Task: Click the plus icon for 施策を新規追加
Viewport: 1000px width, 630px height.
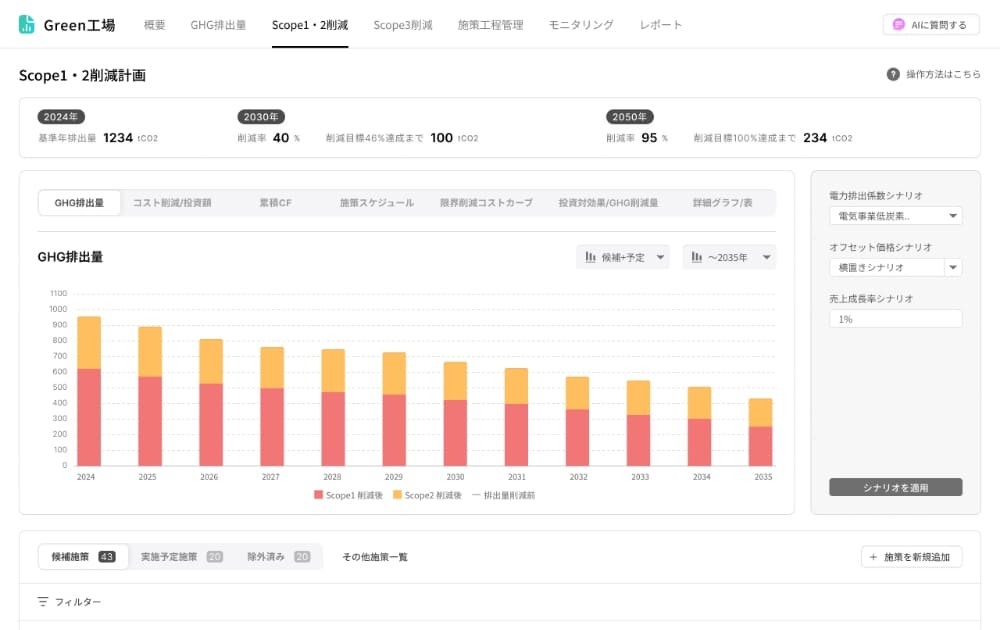Action: (x=874, y=557)
